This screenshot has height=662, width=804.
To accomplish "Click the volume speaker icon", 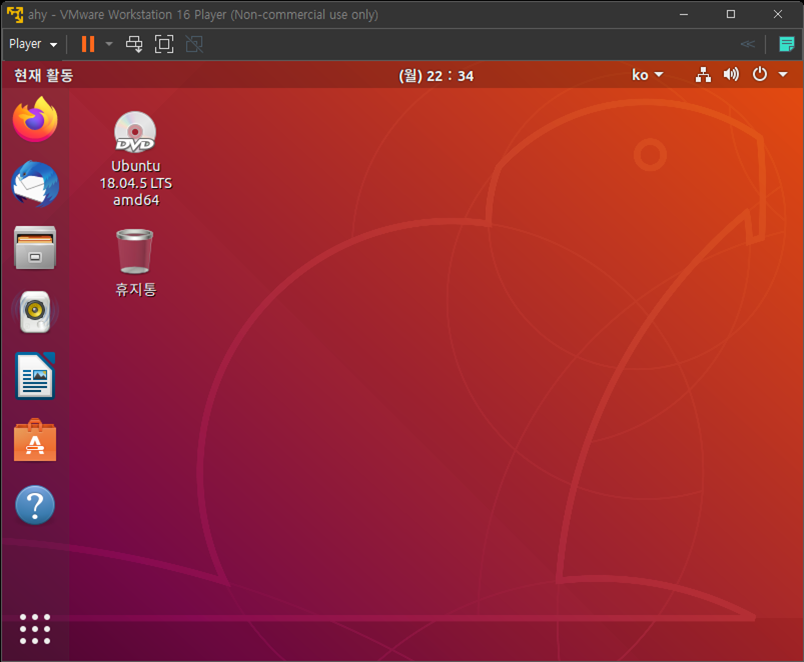I will pyautogui.click(x=731, y=75).
